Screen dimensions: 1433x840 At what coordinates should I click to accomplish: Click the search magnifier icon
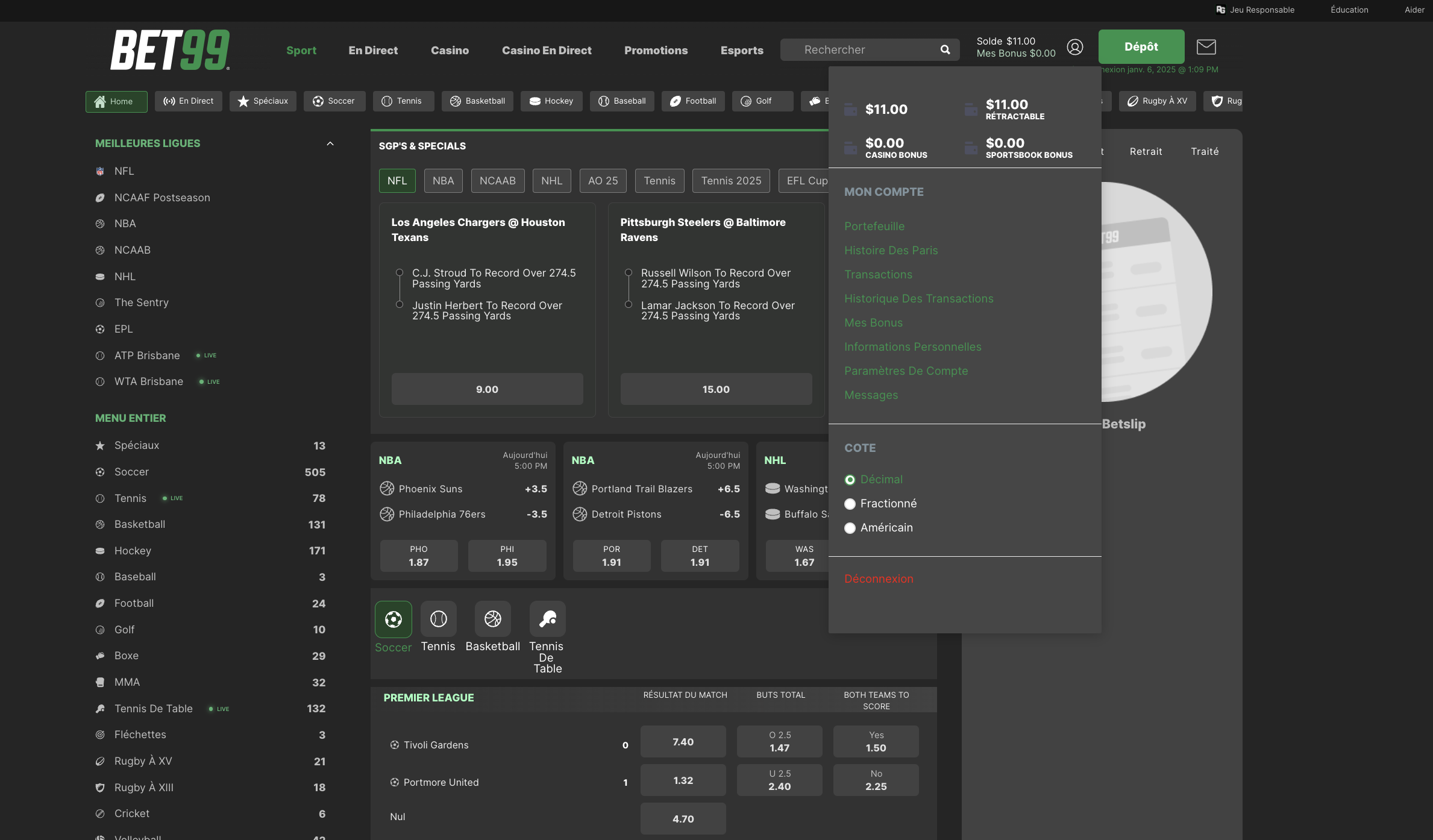(945, 50)
